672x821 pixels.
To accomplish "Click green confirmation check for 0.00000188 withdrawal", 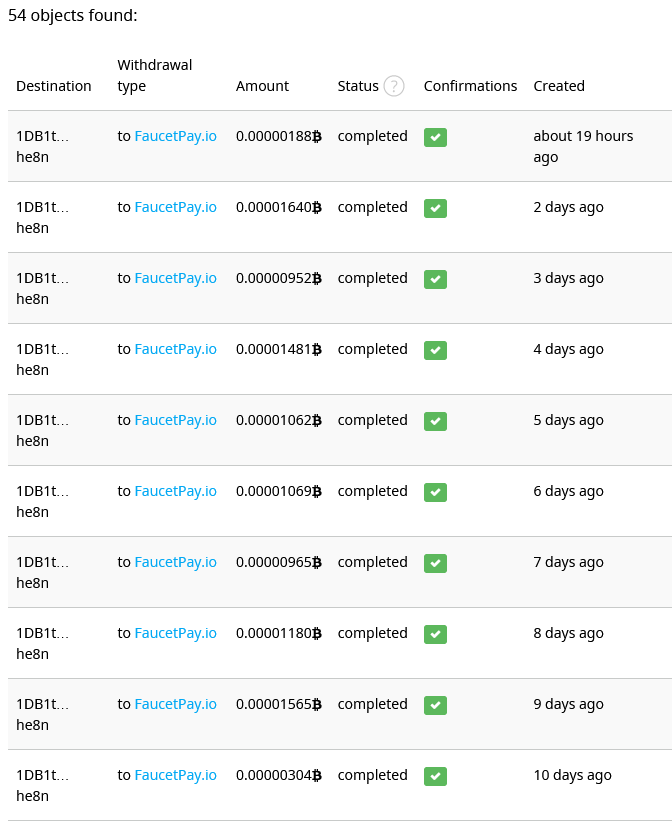I will (435, 137).
